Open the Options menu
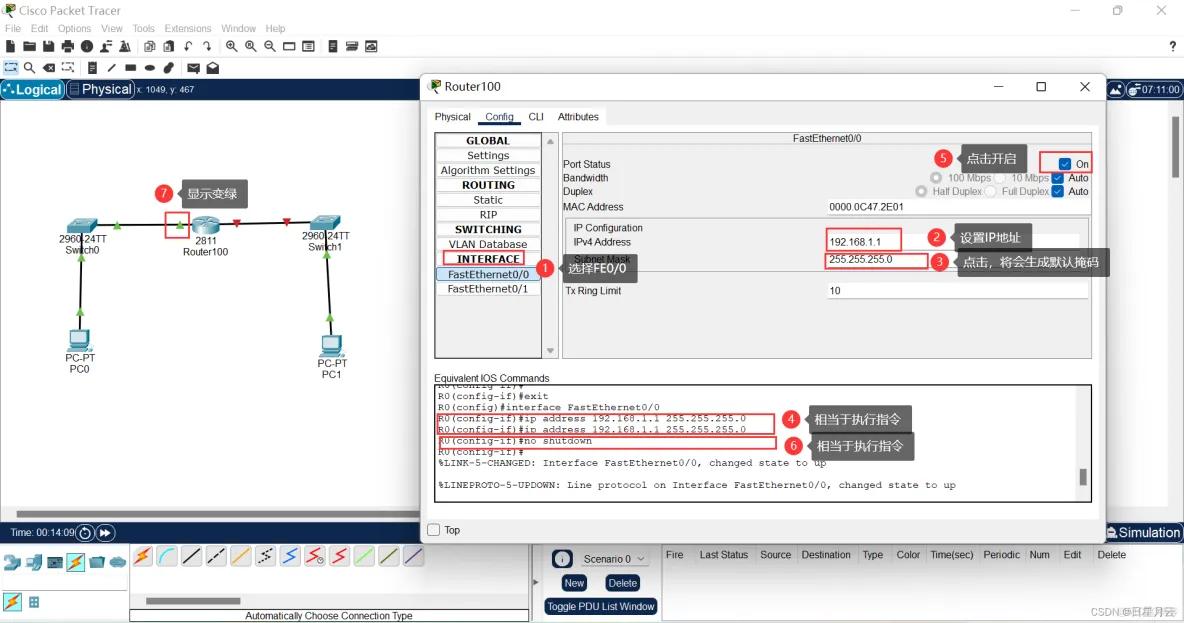The image size is (1184, 623). pyautogui.click(x=74, y=29)
